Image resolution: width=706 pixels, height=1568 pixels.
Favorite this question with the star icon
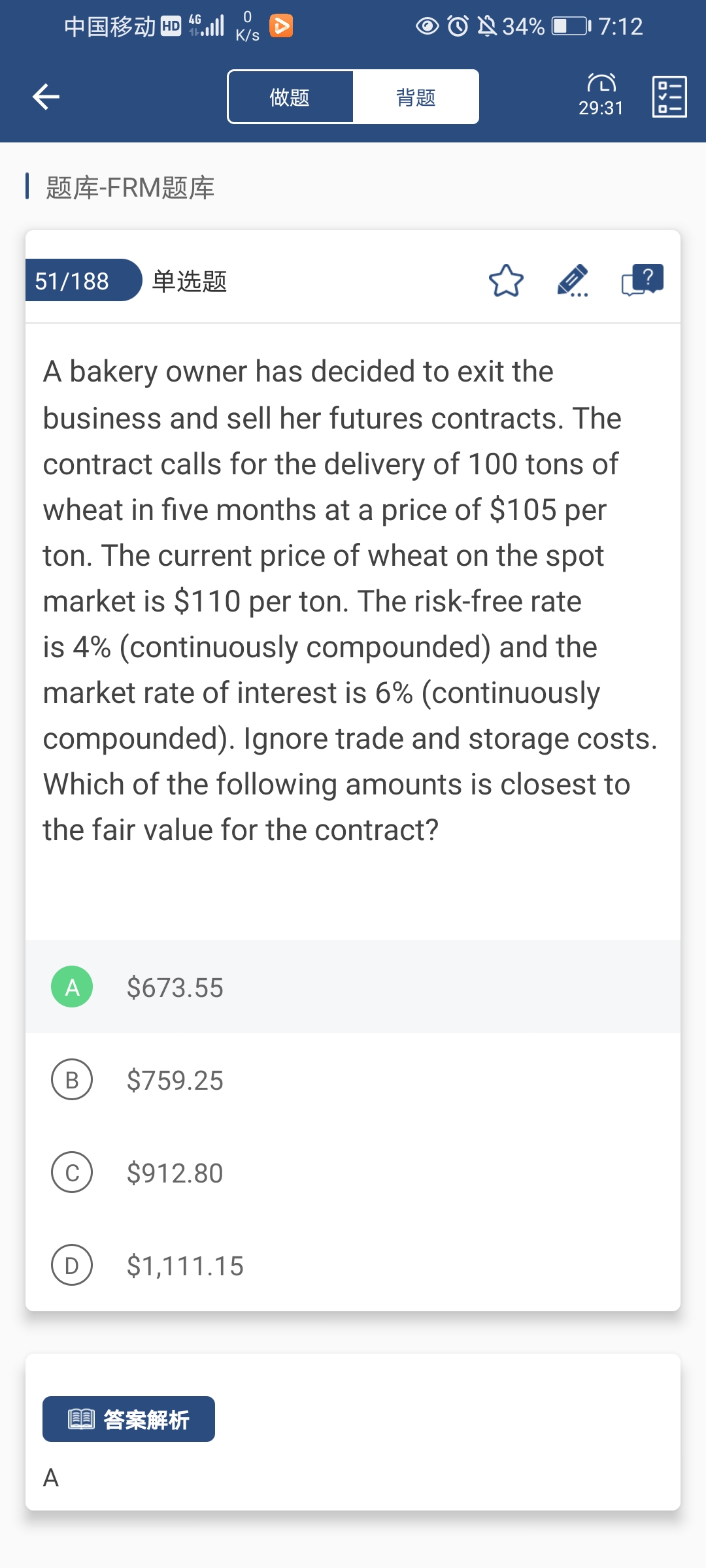click(506, 281)
